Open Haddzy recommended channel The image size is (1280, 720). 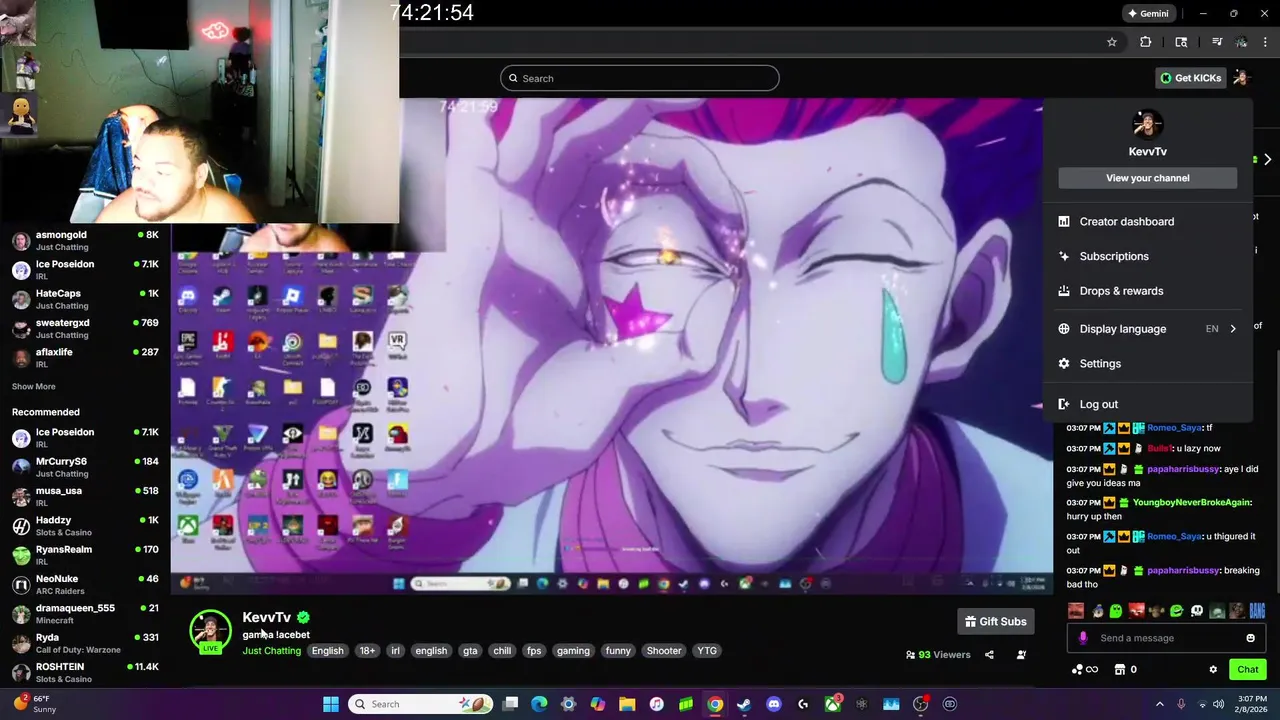click(85, 526)
